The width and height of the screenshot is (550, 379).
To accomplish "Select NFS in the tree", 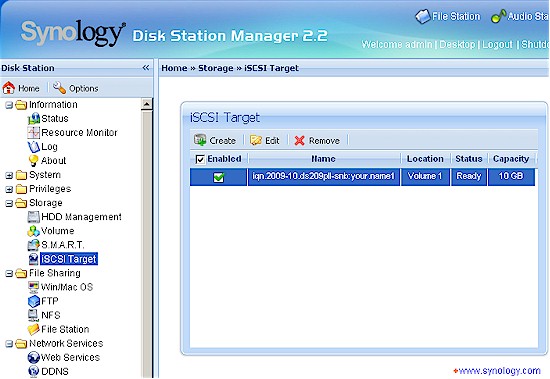I will 51,315.
